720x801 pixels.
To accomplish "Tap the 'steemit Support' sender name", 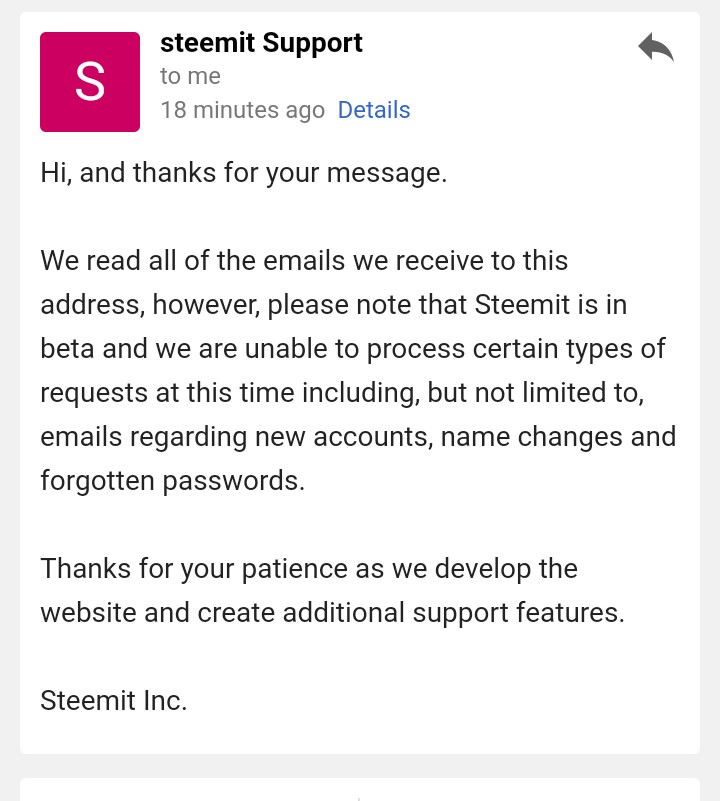I will click(261, 43).
